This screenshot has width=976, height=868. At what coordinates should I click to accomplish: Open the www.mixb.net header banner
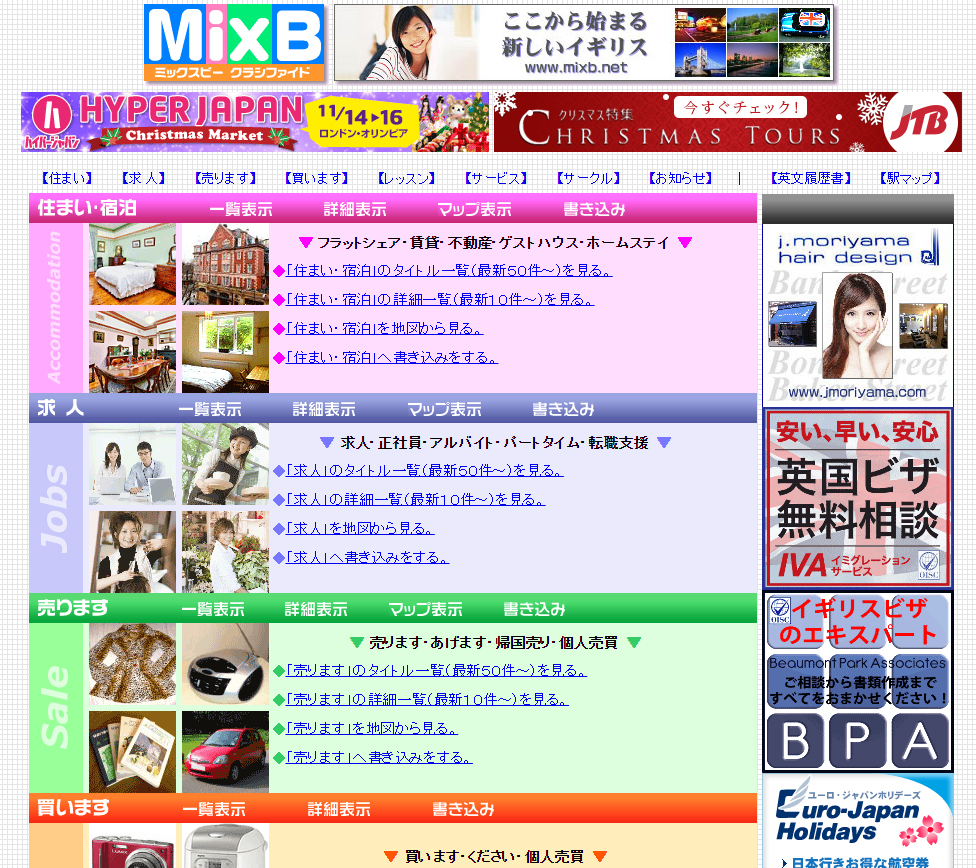584,42
